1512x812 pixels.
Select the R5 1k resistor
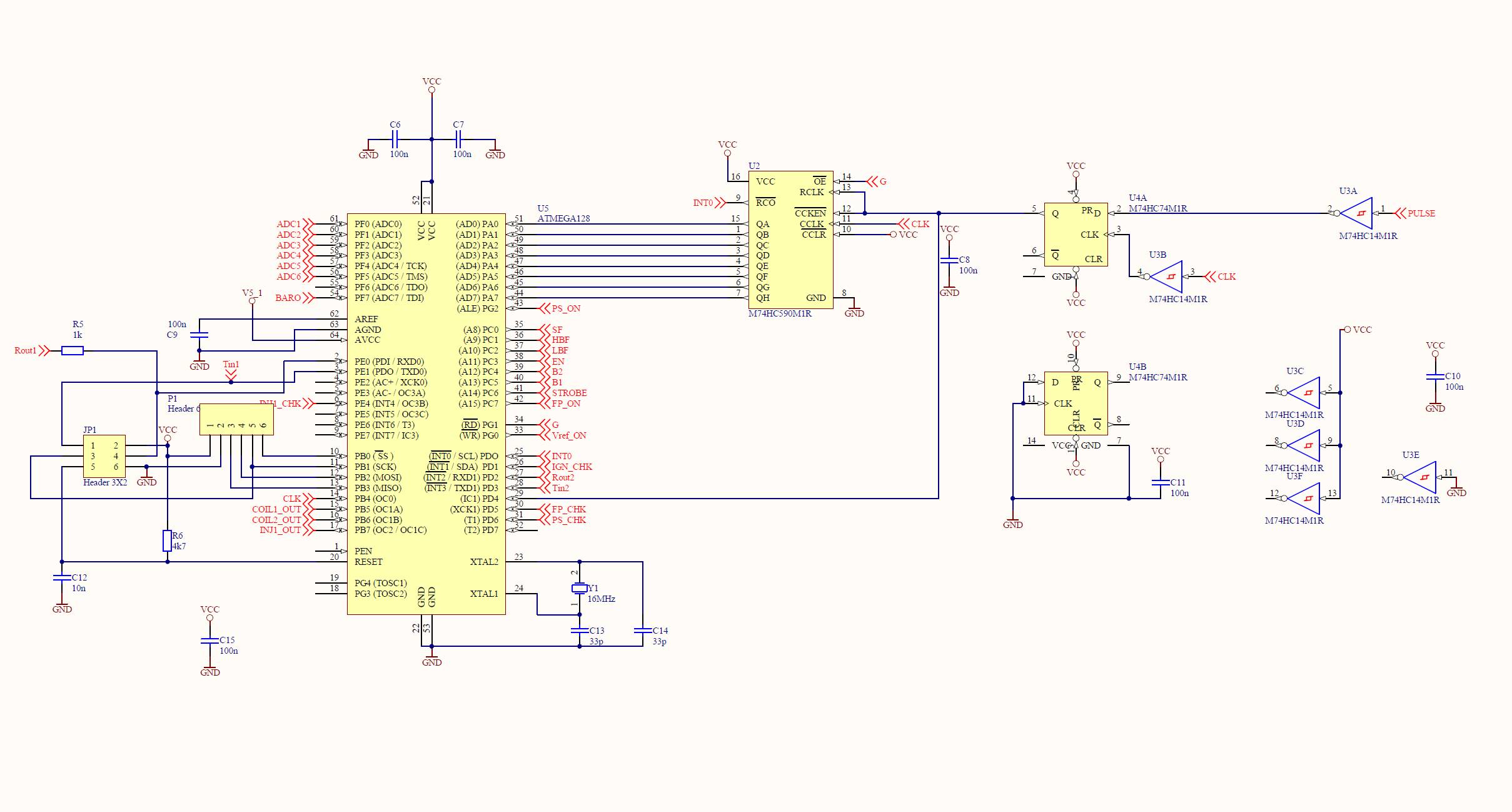(x=73, y=351)
